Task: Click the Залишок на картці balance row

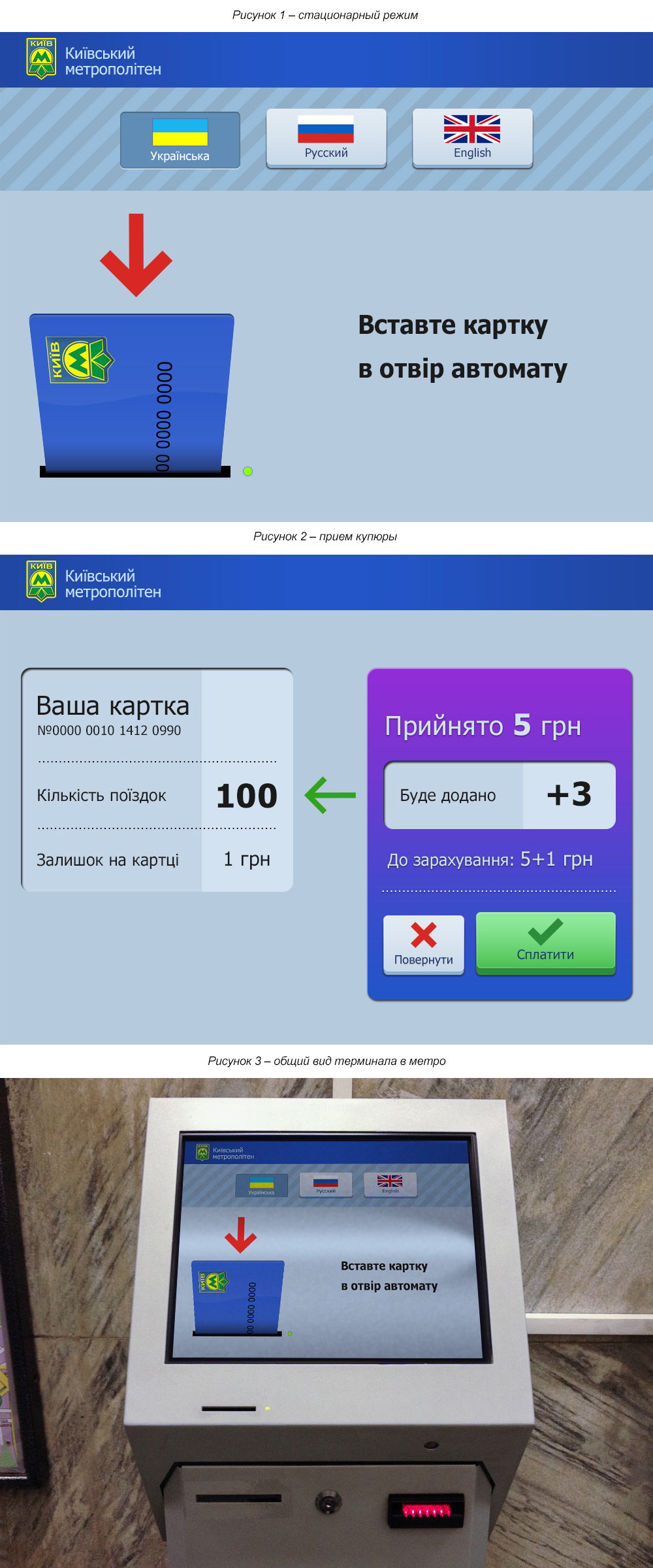Action: point(157,860)
